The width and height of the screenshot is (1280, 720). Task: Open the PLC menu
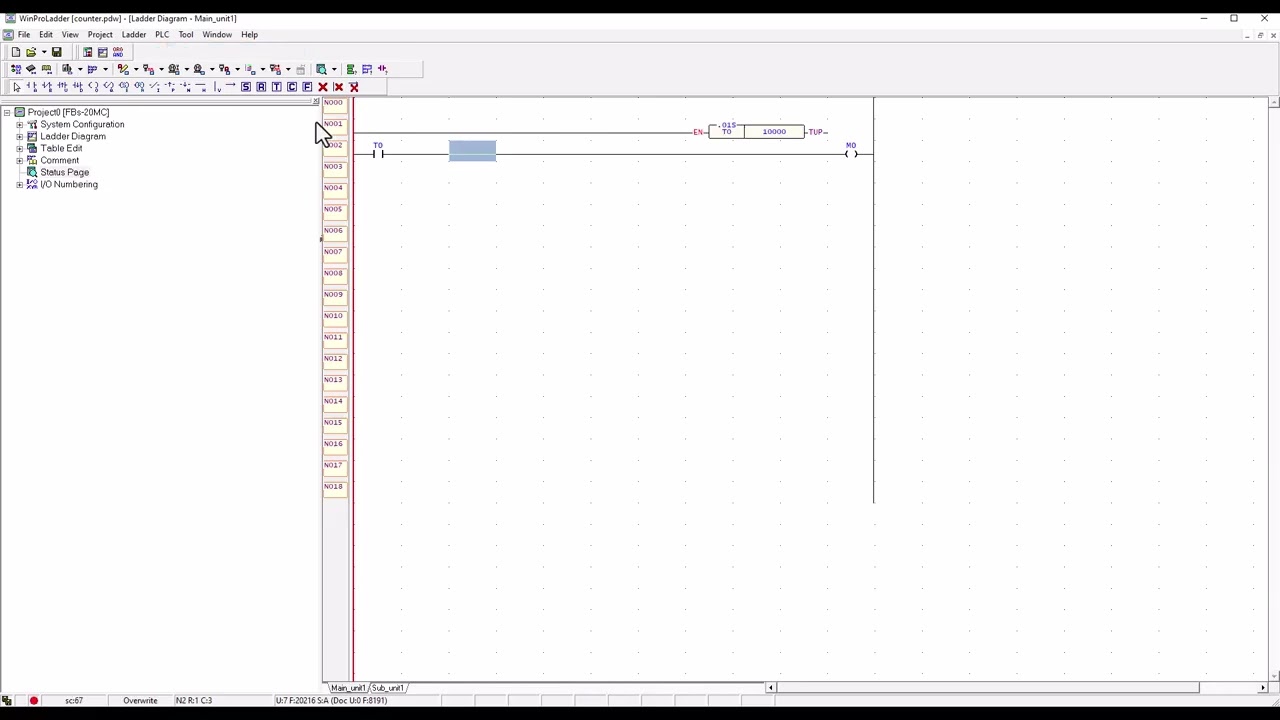point(162,34)
